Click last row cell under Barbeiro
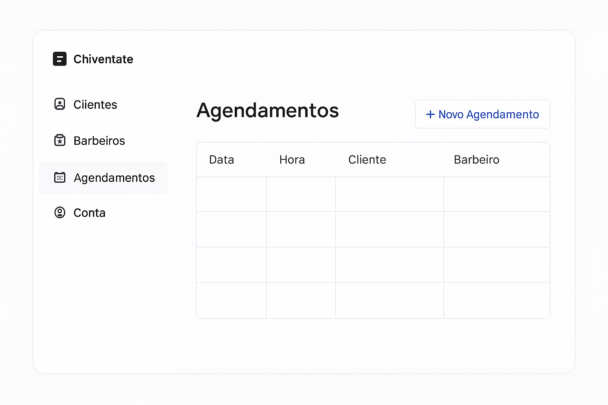This screenshot has width=608, height=405. 496,300
